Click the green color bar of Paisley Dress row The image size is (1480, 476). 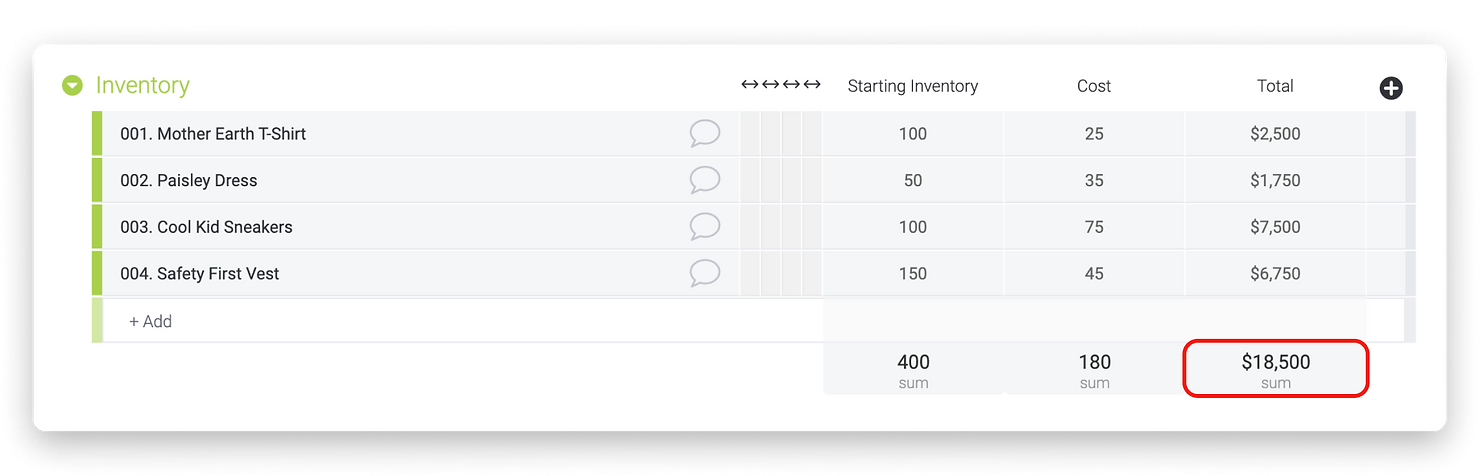[x=97, y=180]
